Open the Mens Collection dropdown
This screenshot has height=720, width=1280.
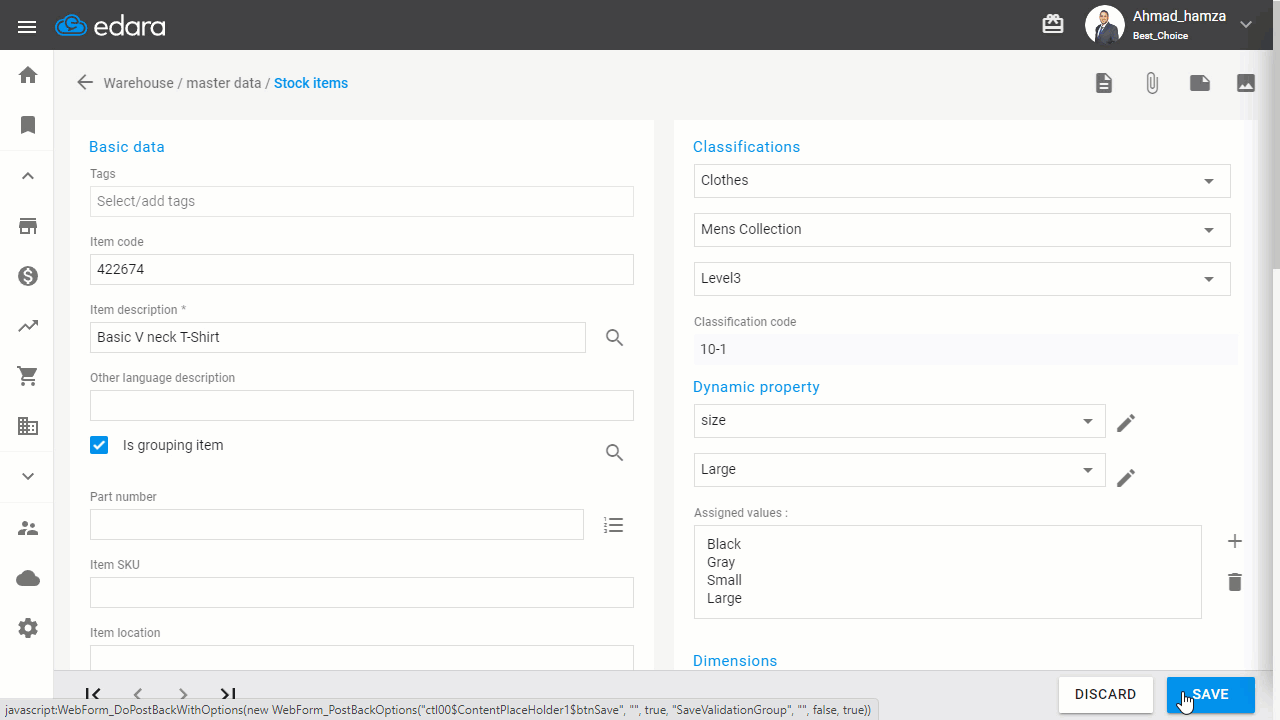(x=962, y=230)
